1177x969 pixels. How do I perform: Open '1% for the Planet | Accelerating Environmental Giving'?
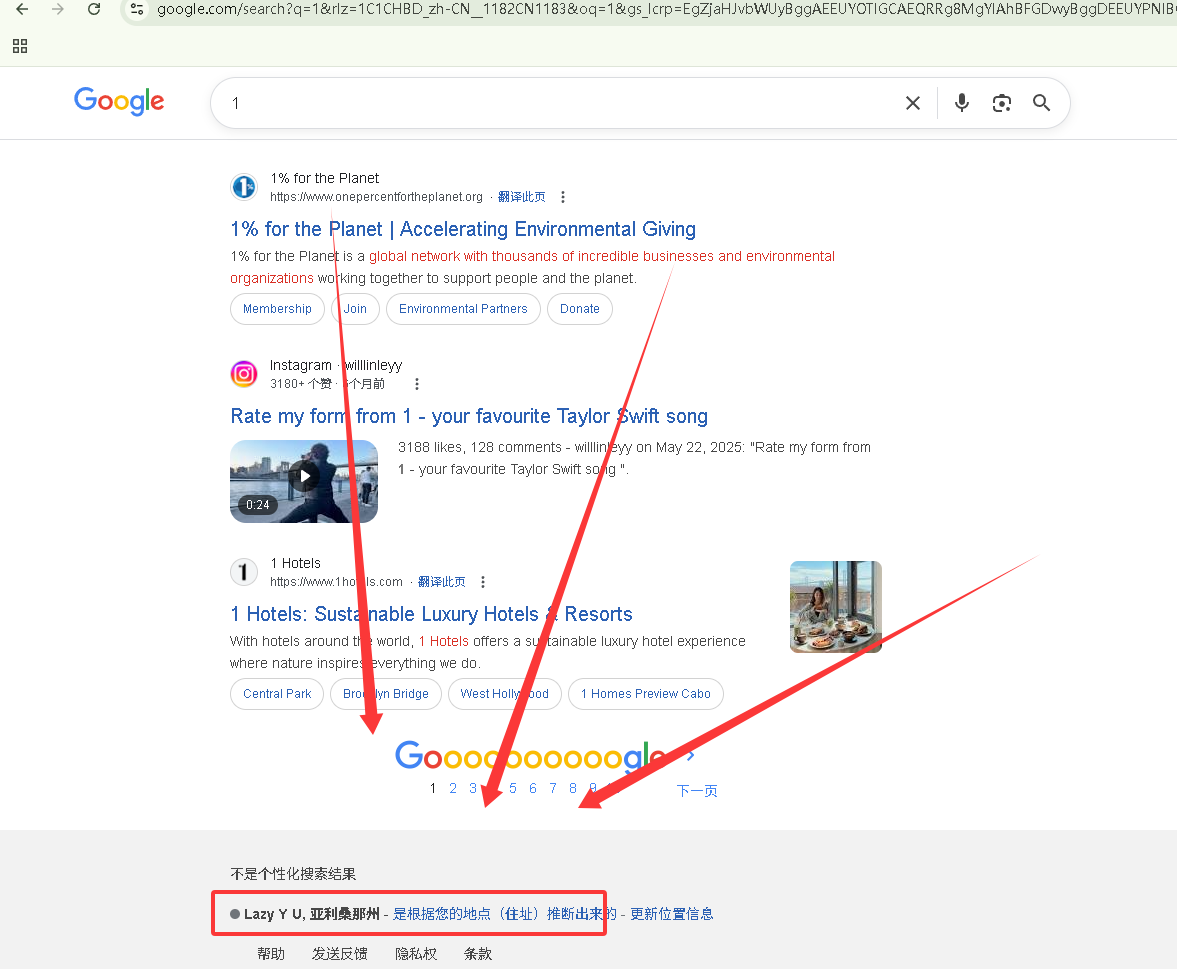[463, 229]
